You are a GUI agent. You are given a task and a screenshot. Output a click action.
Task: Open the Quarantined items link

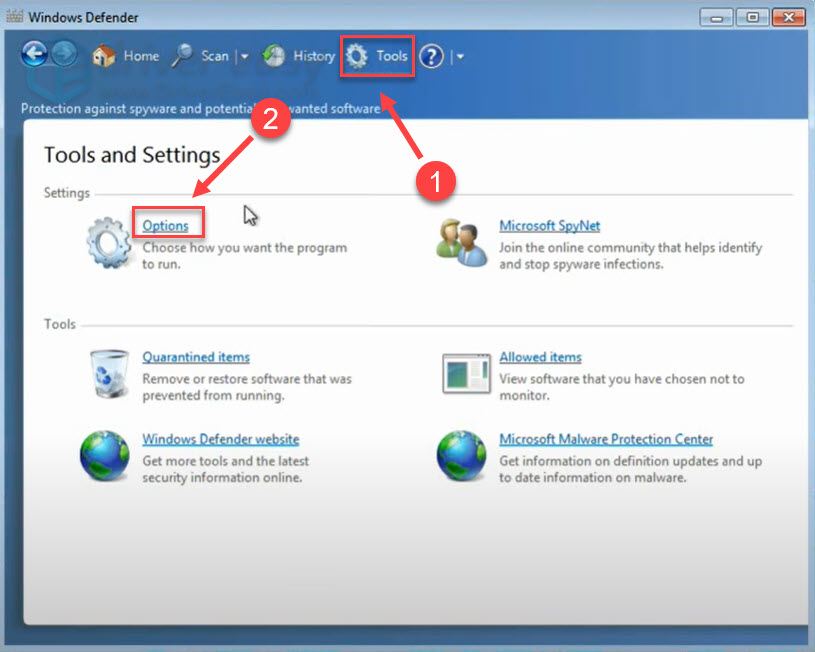click(196, 357)
